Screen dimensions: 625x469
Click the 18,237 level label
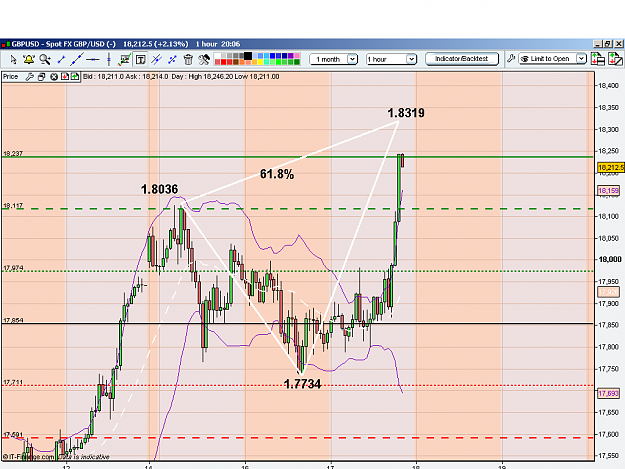(x=13, y=153)
